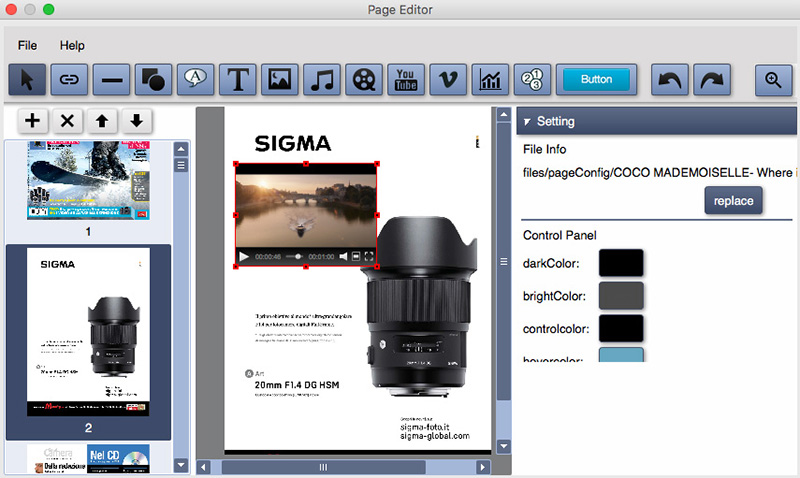Select page 2 SIGMA thumbnail

(88, 332)
